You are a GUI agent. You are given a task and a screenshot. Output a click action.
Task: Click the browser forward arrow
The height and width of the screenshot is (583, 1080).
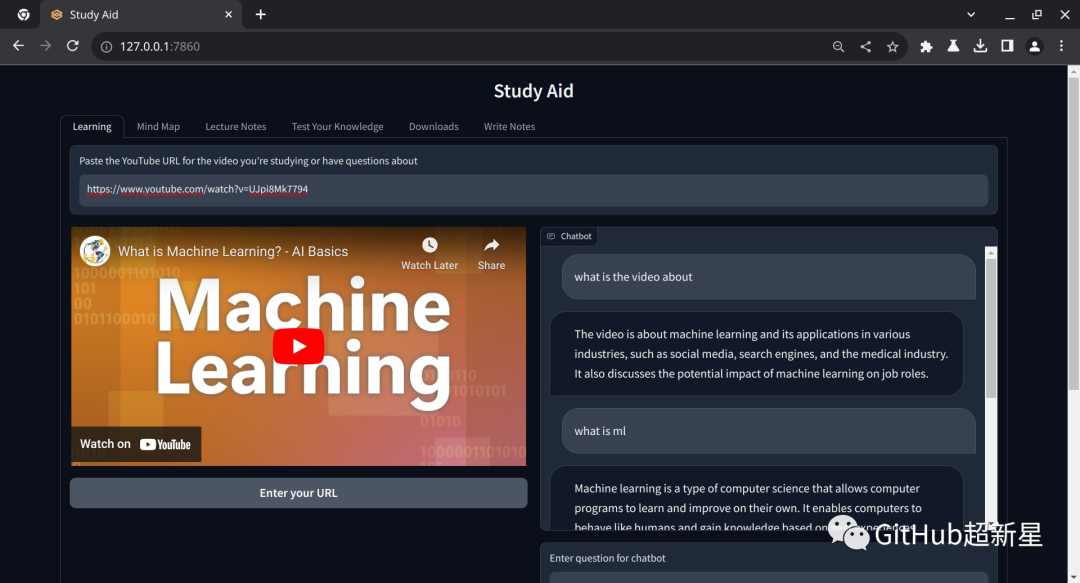45,46
